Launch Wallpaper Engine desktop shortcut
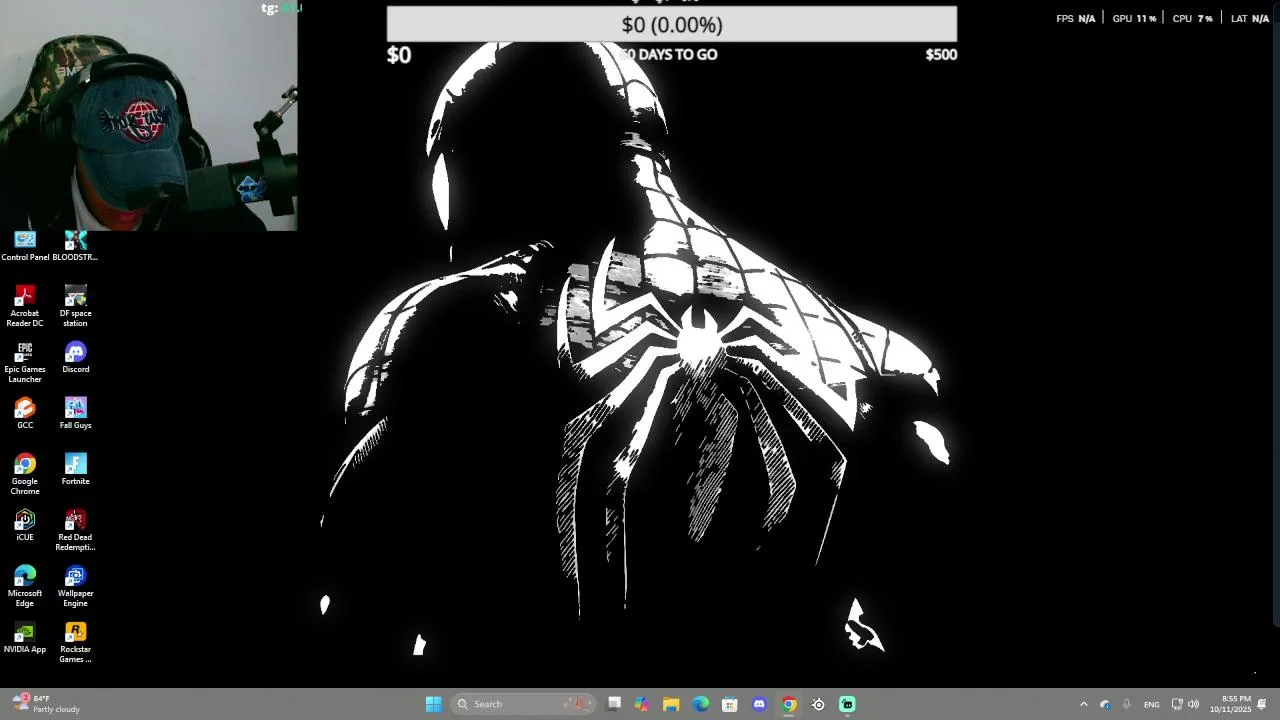Viewport: 1280px width, 720px height. tap(75, 586)
